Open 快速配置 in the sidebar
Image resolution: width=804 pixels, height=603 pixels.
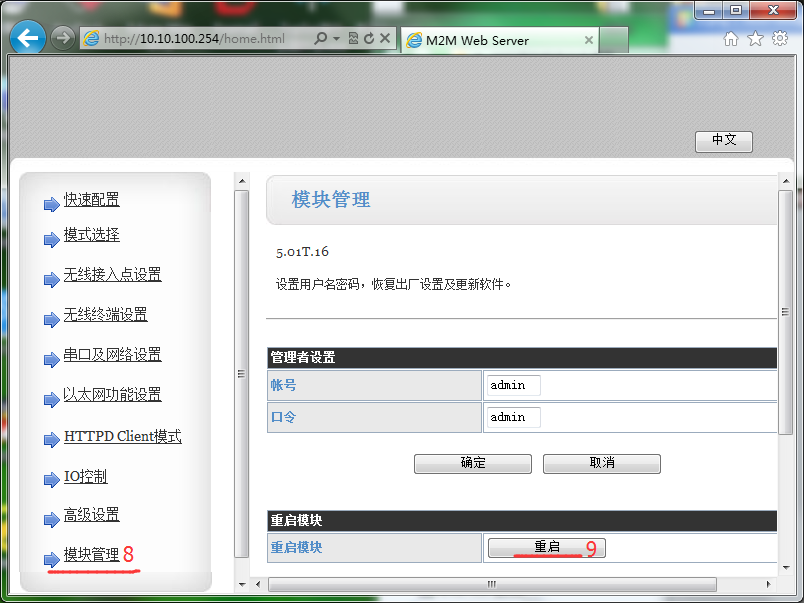point(91,200)
